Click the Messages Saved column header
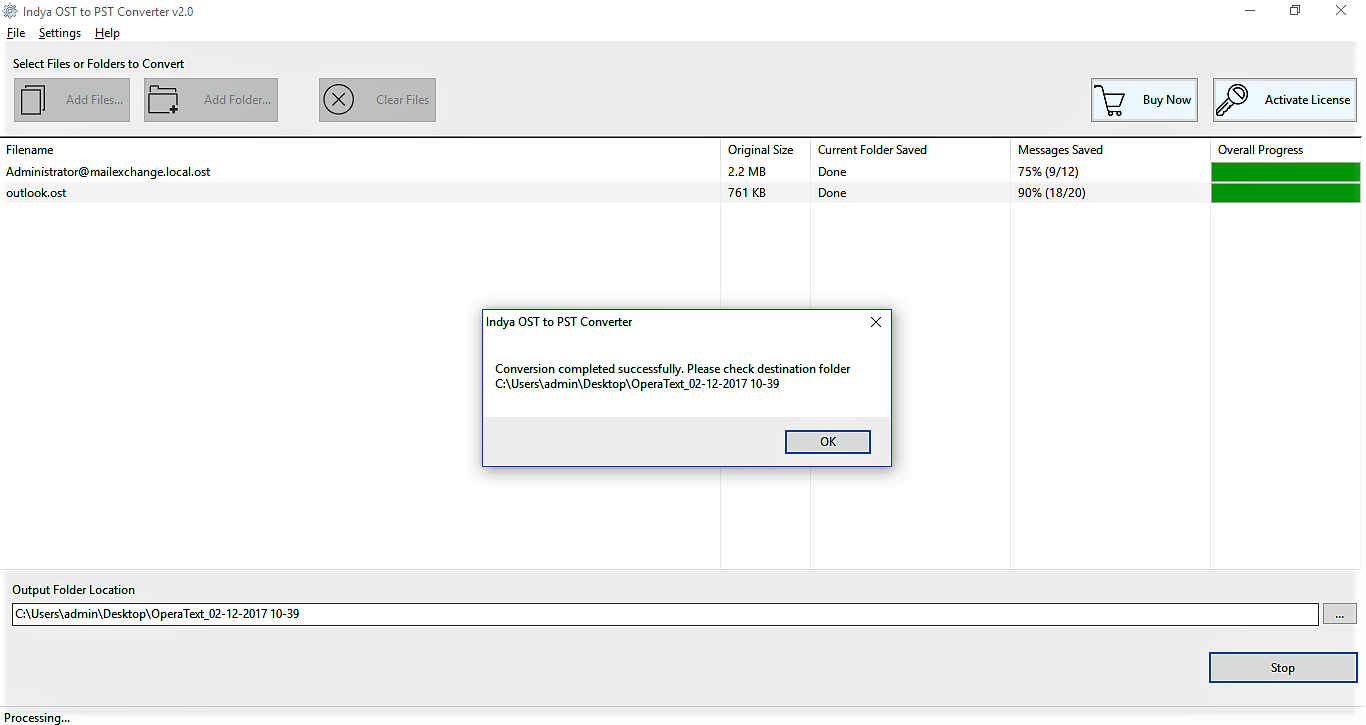The height and width of the screenshot is (725, 1366). (x=1110, y=150)
